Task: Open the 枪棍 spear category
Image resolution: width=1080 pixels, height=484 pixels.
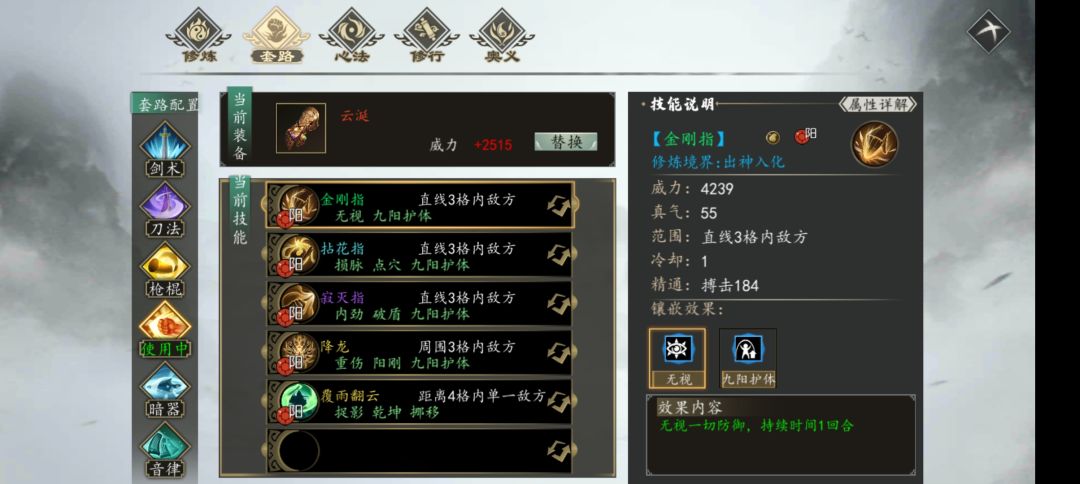Action: (x=165, y=270)
